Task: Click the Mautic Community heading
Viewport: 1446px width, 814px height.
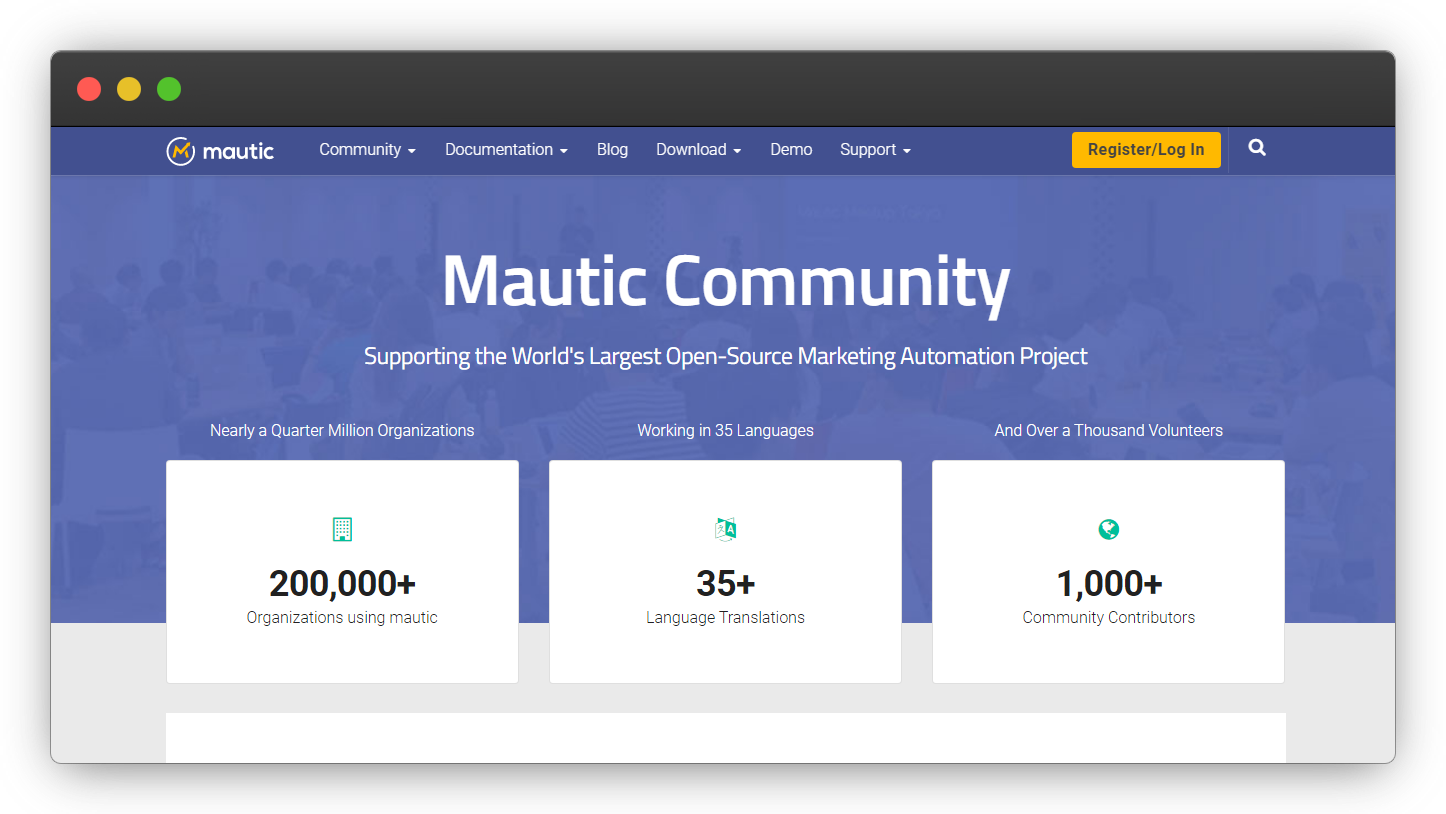Action: 725,282
